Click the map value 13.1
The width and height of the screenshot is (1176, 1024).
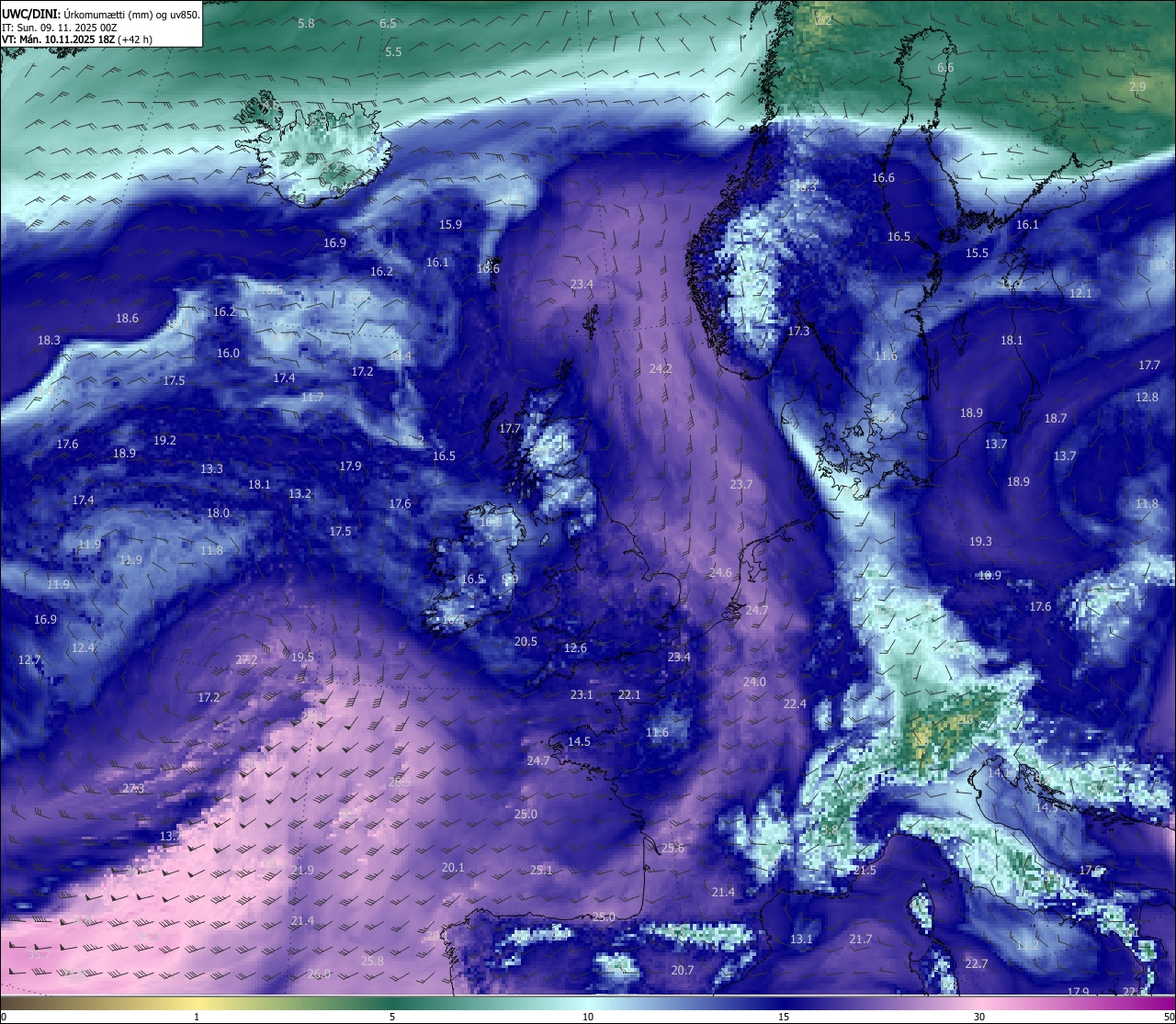coord(801,940)
